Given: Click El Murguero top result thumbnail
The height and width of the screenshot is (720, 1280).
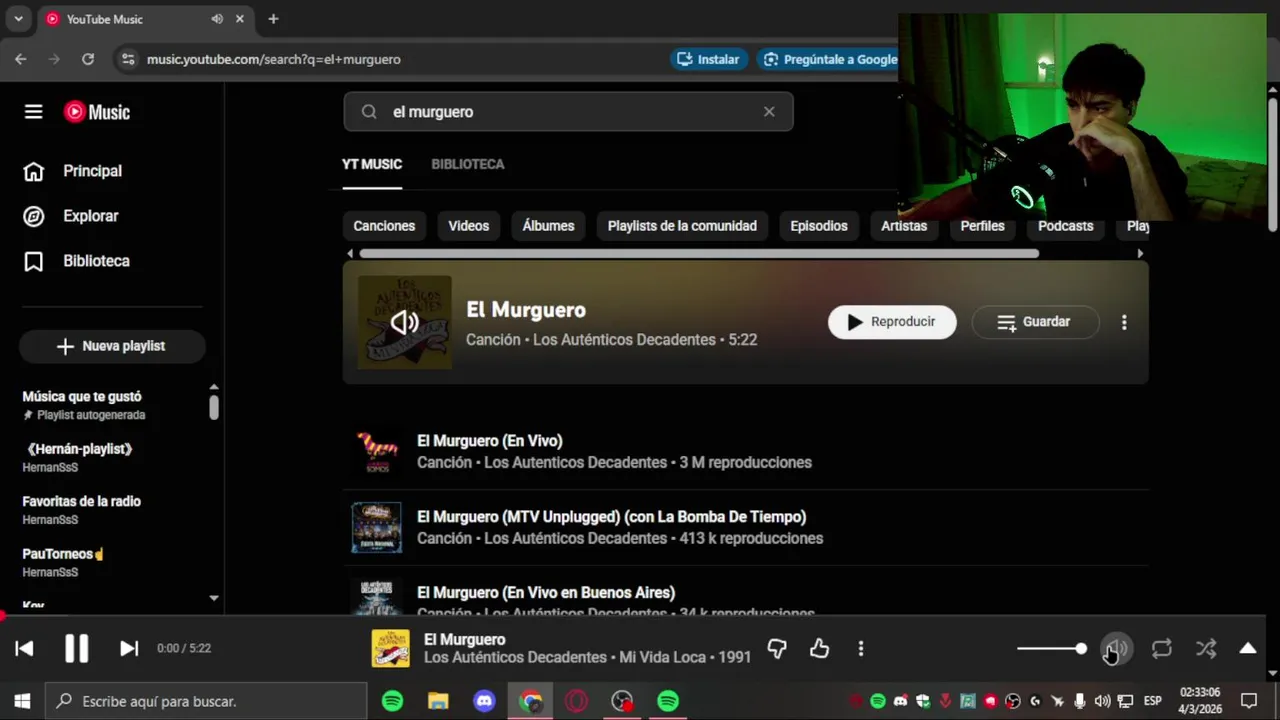Looking at the screenshot, I should (405, 322).
